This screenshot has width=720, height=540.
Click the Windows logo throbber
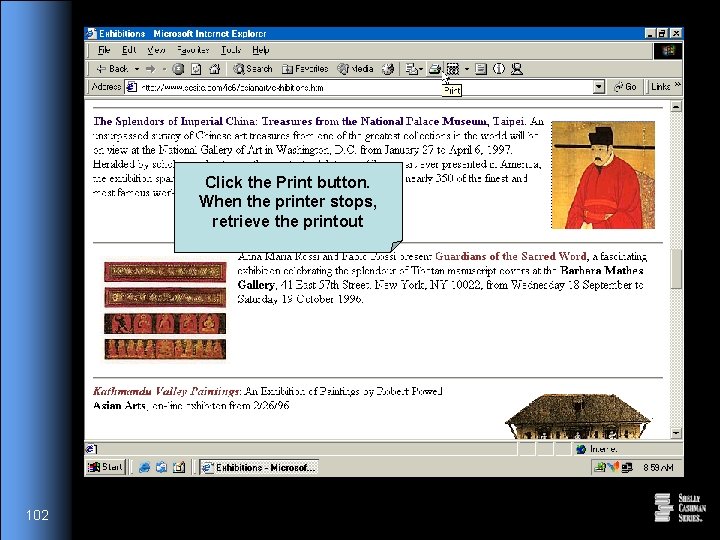(668, 51)
